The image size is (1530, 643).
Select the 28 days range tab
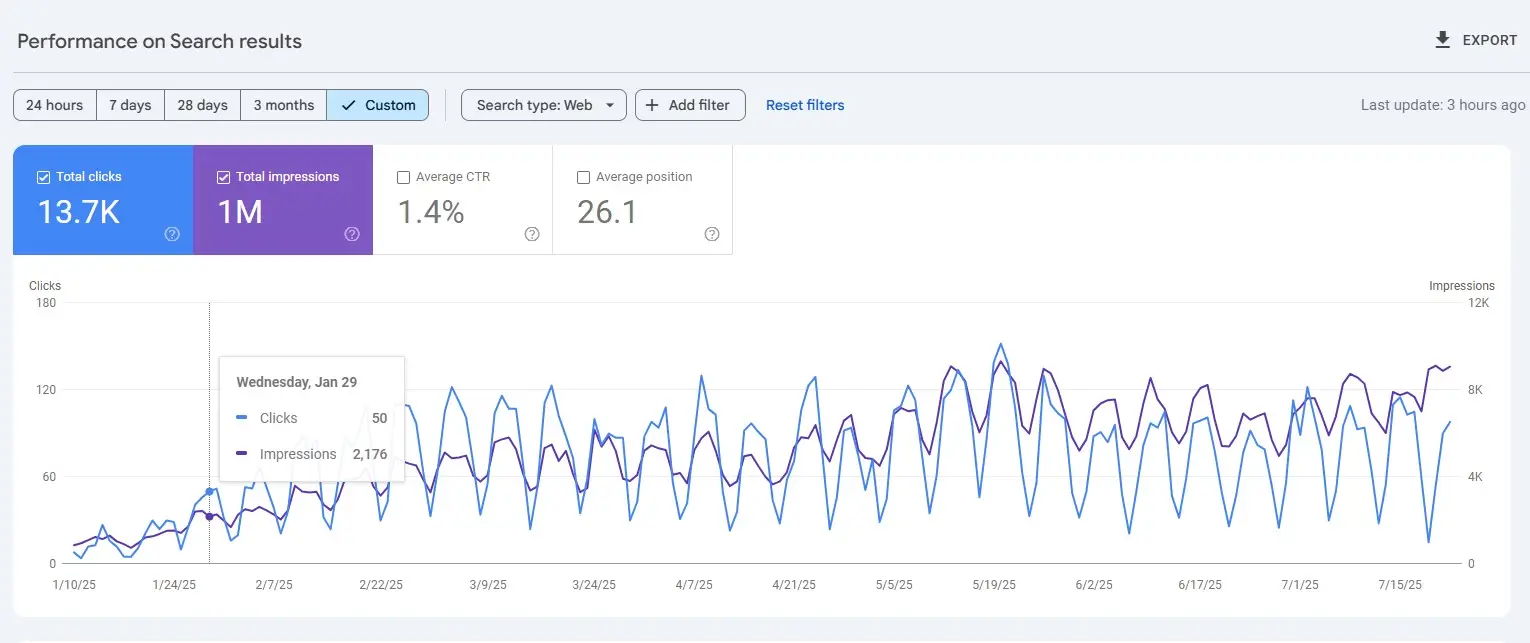pos(202,104)
